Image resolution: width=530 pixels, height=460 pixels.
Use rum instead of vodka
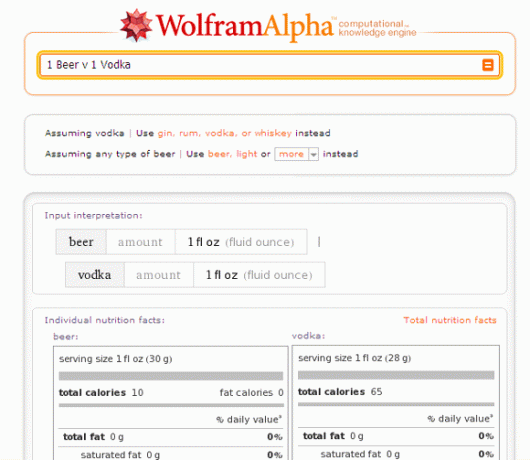[x=189, y=133]
